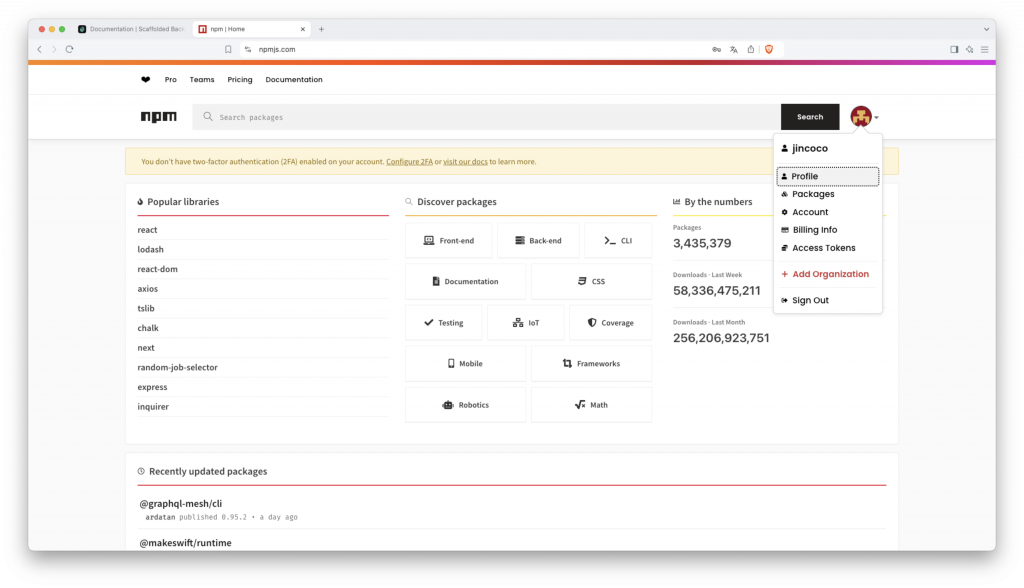
Task: Open the lodash library
Action: pos(150,250)
